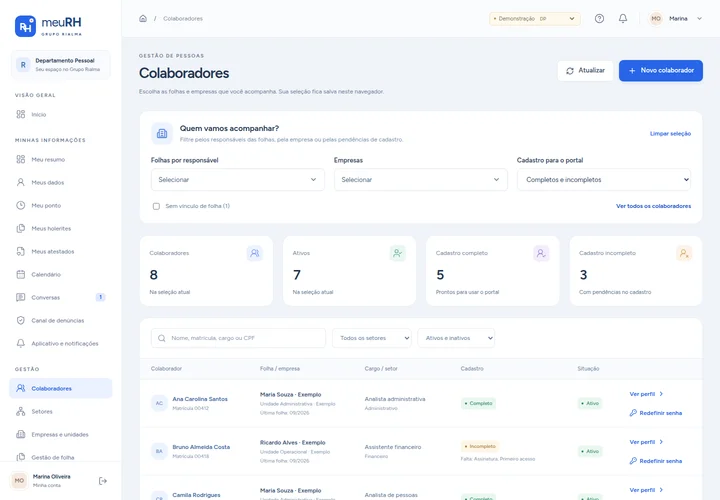Screen dimensions: 720x500
Task: Open Meus holerites menu item
Action: coord(61,228)
